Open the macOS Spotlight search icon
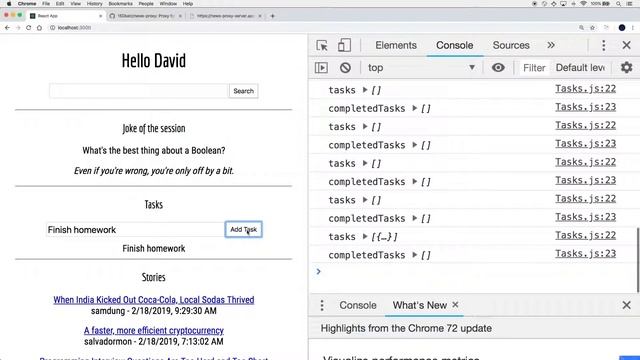Screen dimensions: 640x360 click(x=619, y=4)
